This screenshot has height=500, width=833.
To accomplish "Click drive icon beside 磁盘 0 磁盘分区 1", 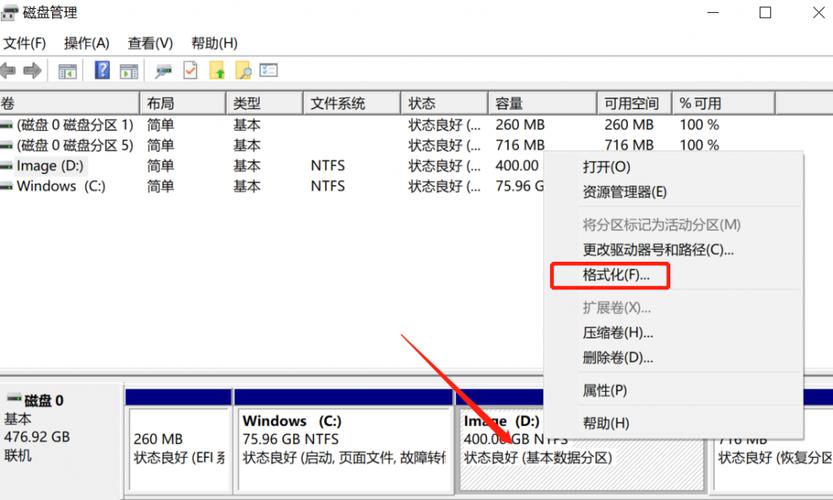I will click(6, 125).
